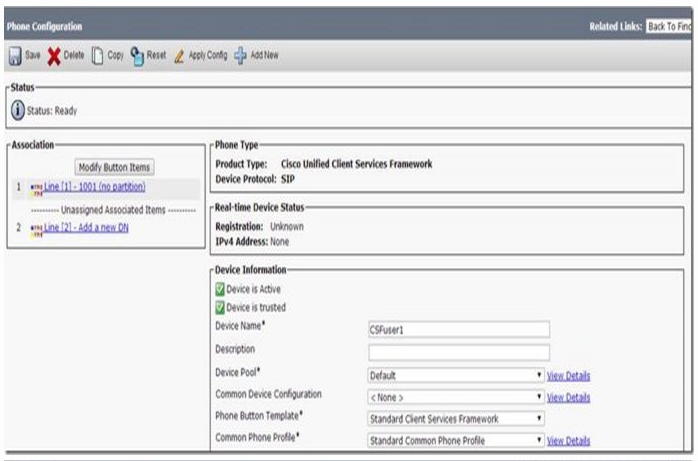
Task: Open the Common Device Configuration dropdown
Action: 456,397
